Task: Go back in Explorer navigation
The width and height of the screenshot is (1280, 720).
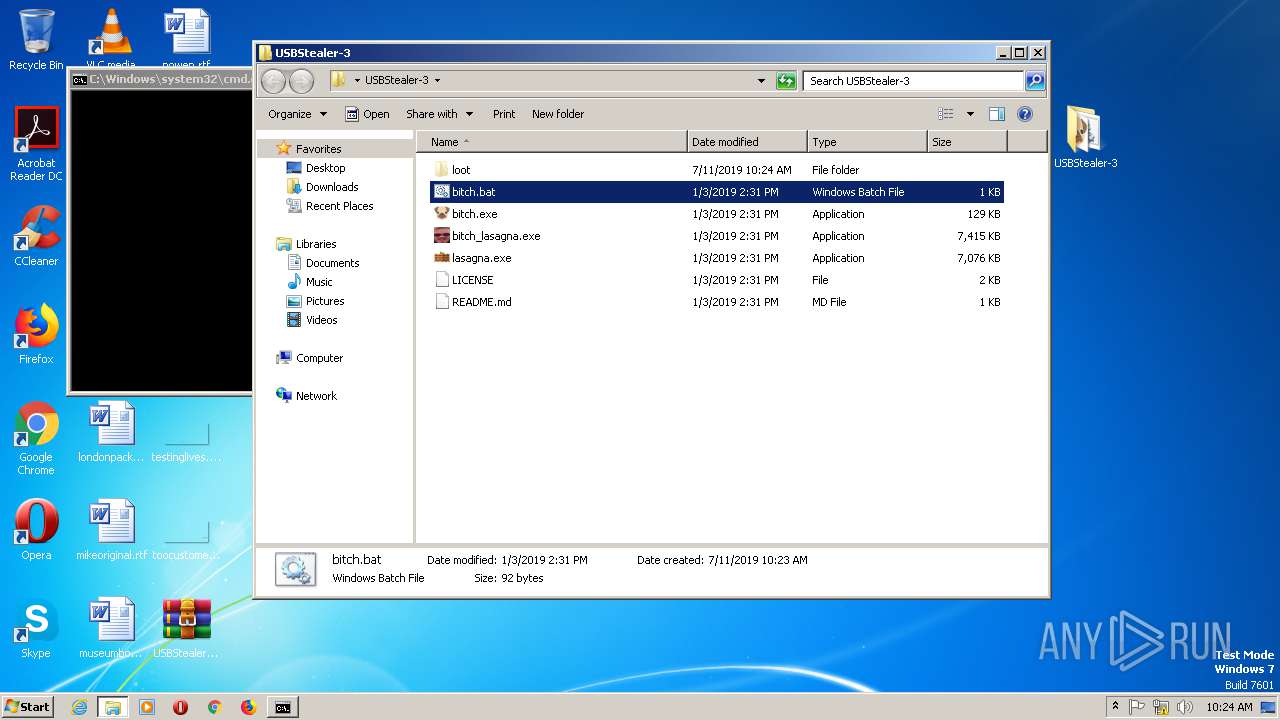Action: (x=273, y=81)
